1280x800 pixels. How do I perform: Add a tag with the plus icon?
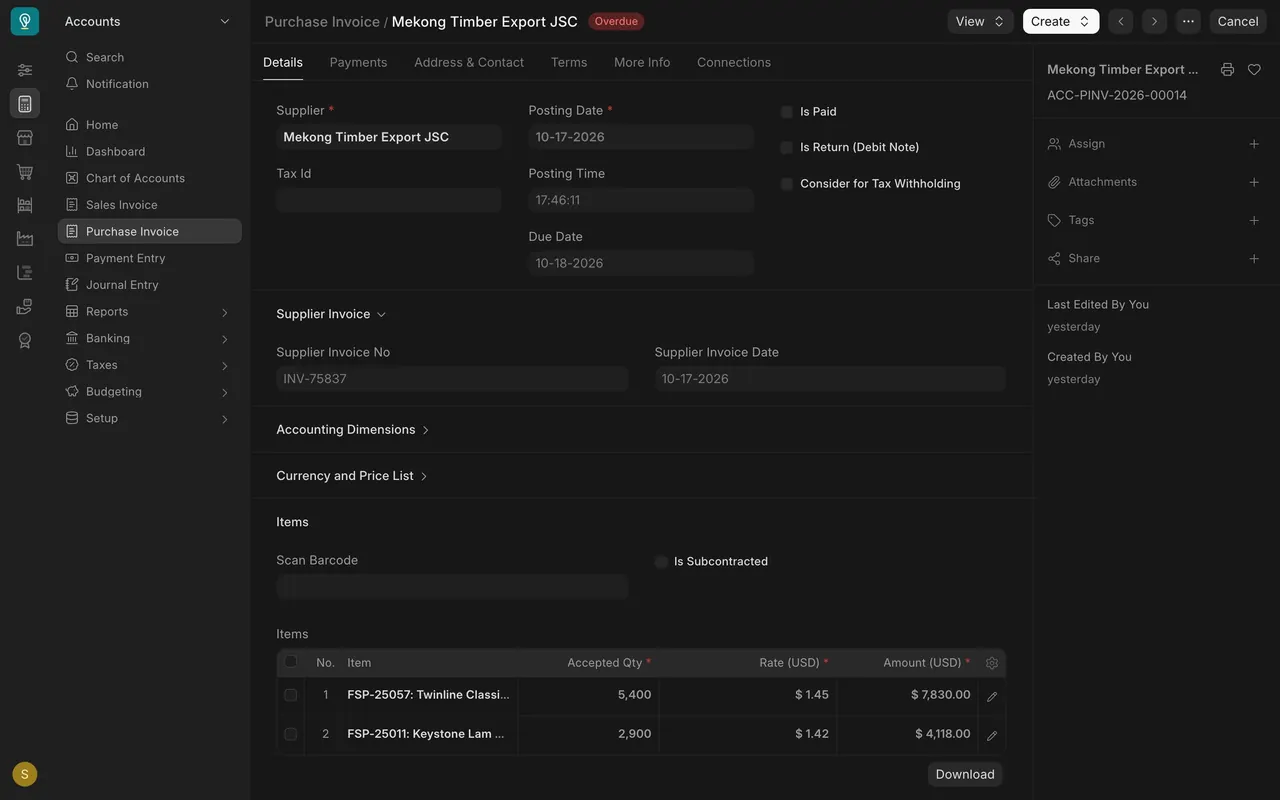(x=1254, y=220)
